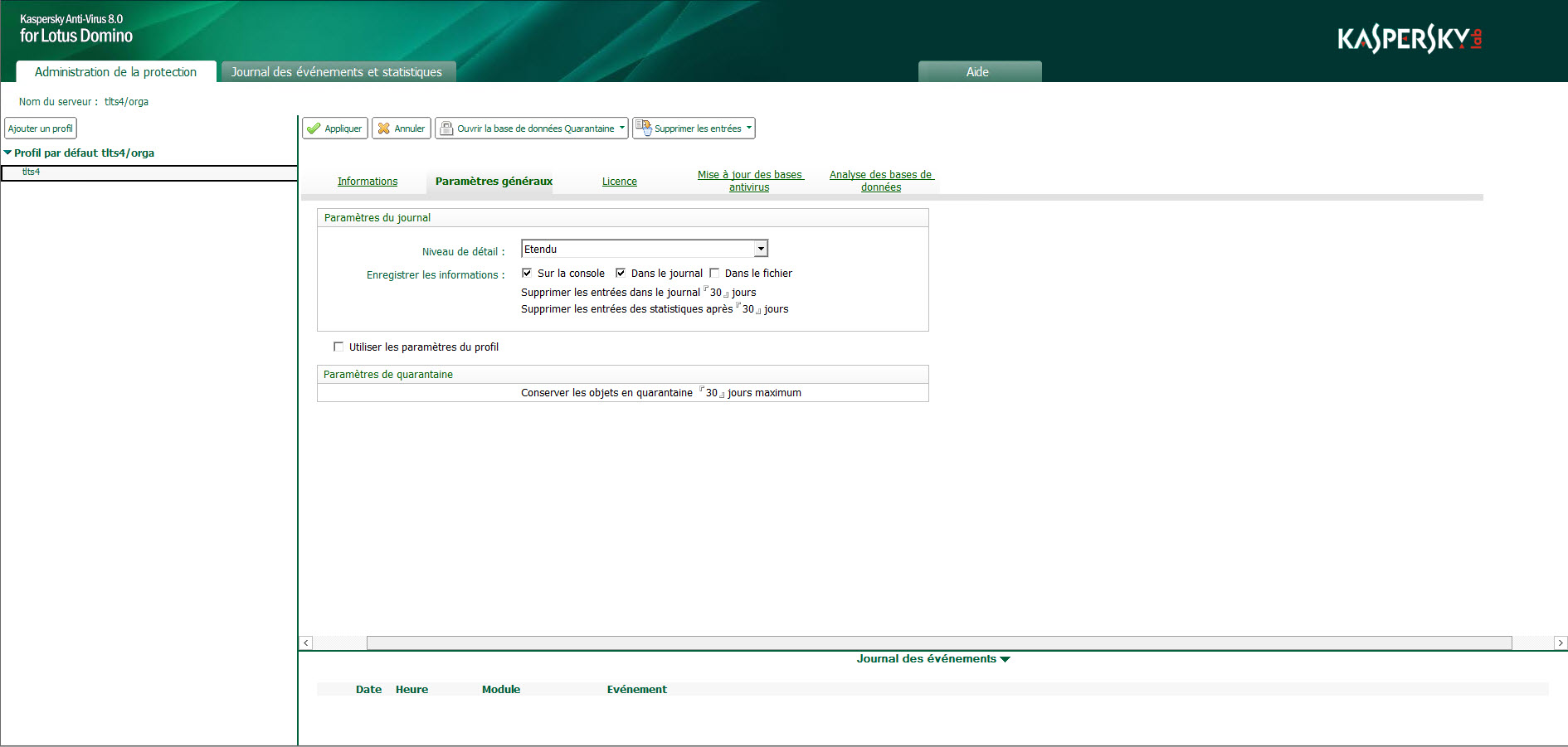Viewport: 1568px width, 747px height.
Task: Click the Kaspersky Lab logo
Action: pos(1409,37)
